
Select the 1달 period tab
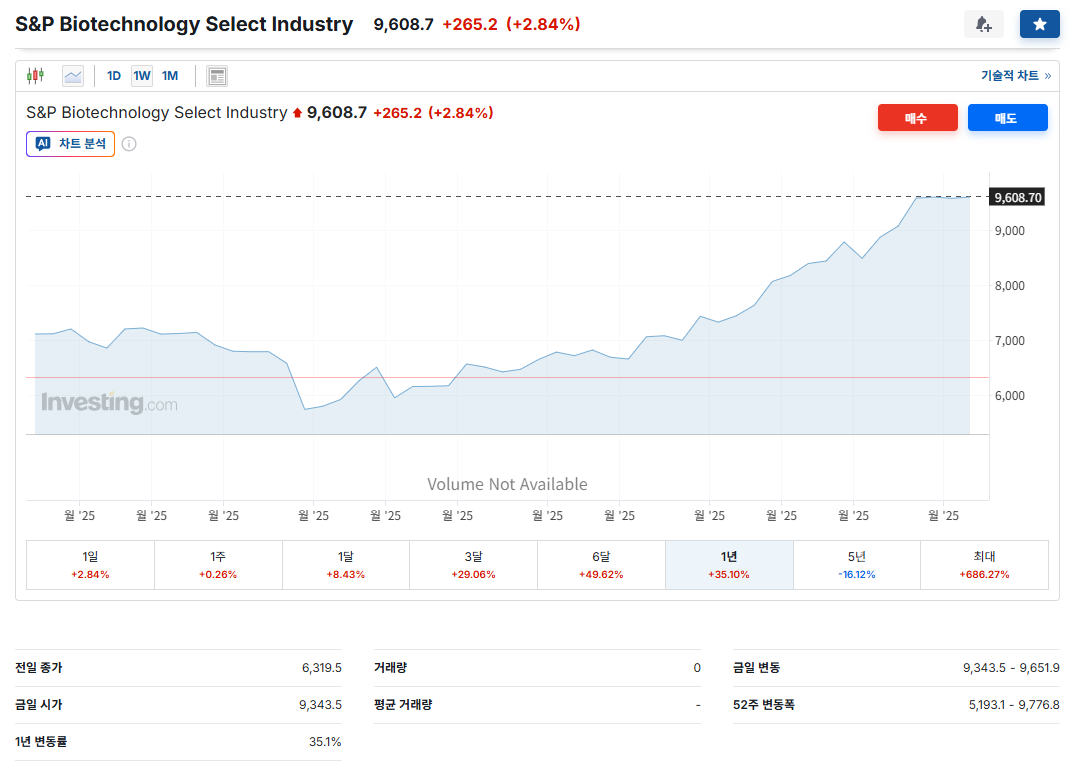click(346, 565)
